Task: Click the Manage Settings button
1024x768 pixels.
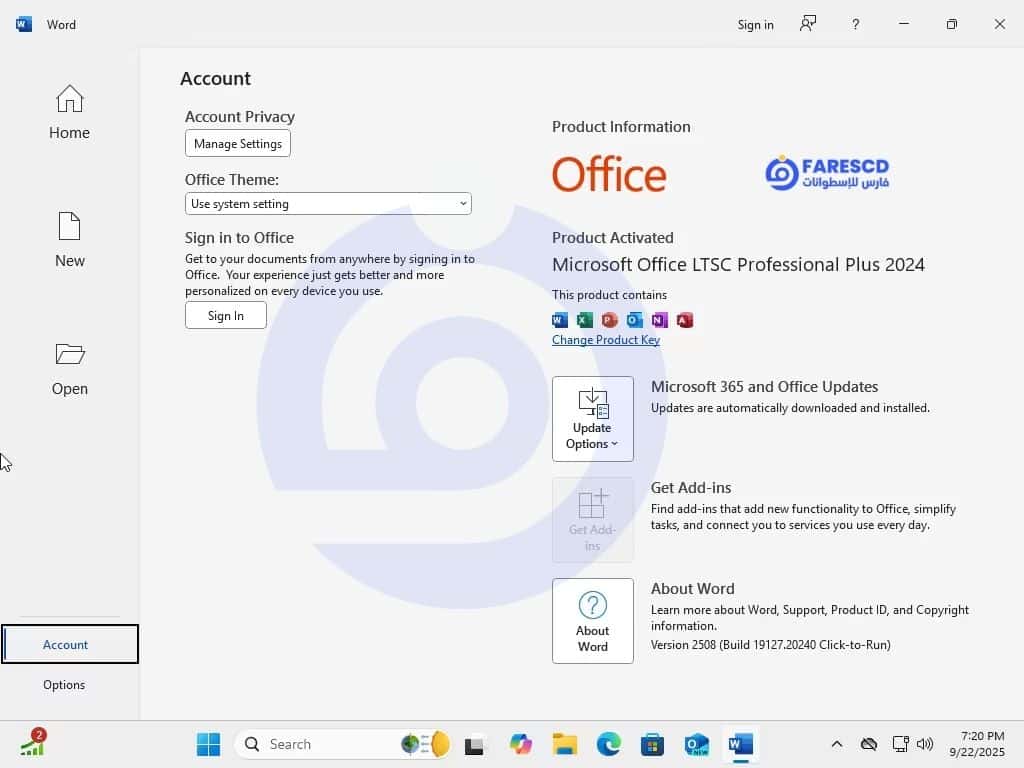Action: [x=238, y=144]
